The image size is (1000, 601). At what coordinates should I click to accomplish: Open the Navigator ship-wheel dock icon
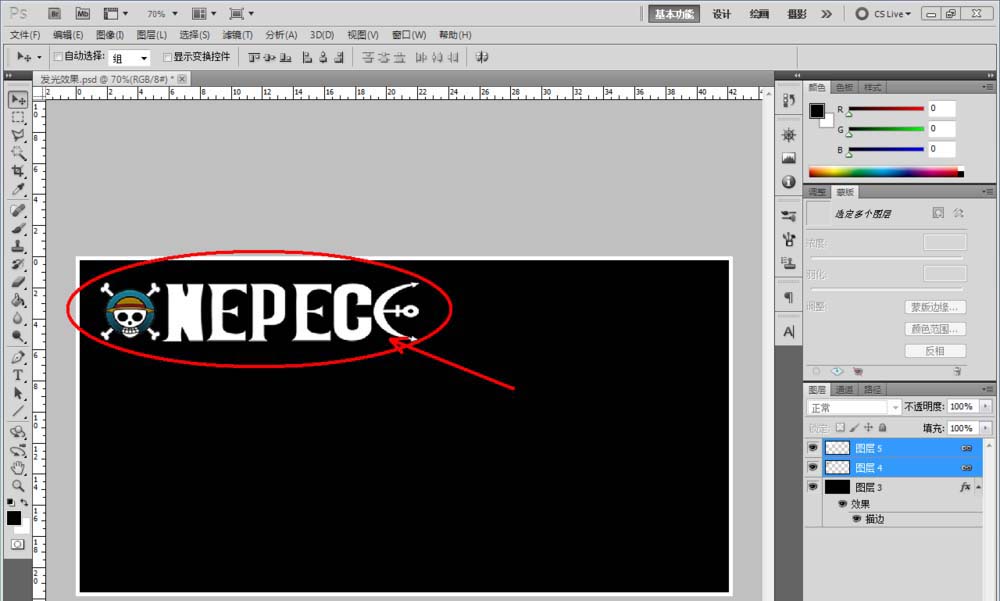click(x=789, y=135)
